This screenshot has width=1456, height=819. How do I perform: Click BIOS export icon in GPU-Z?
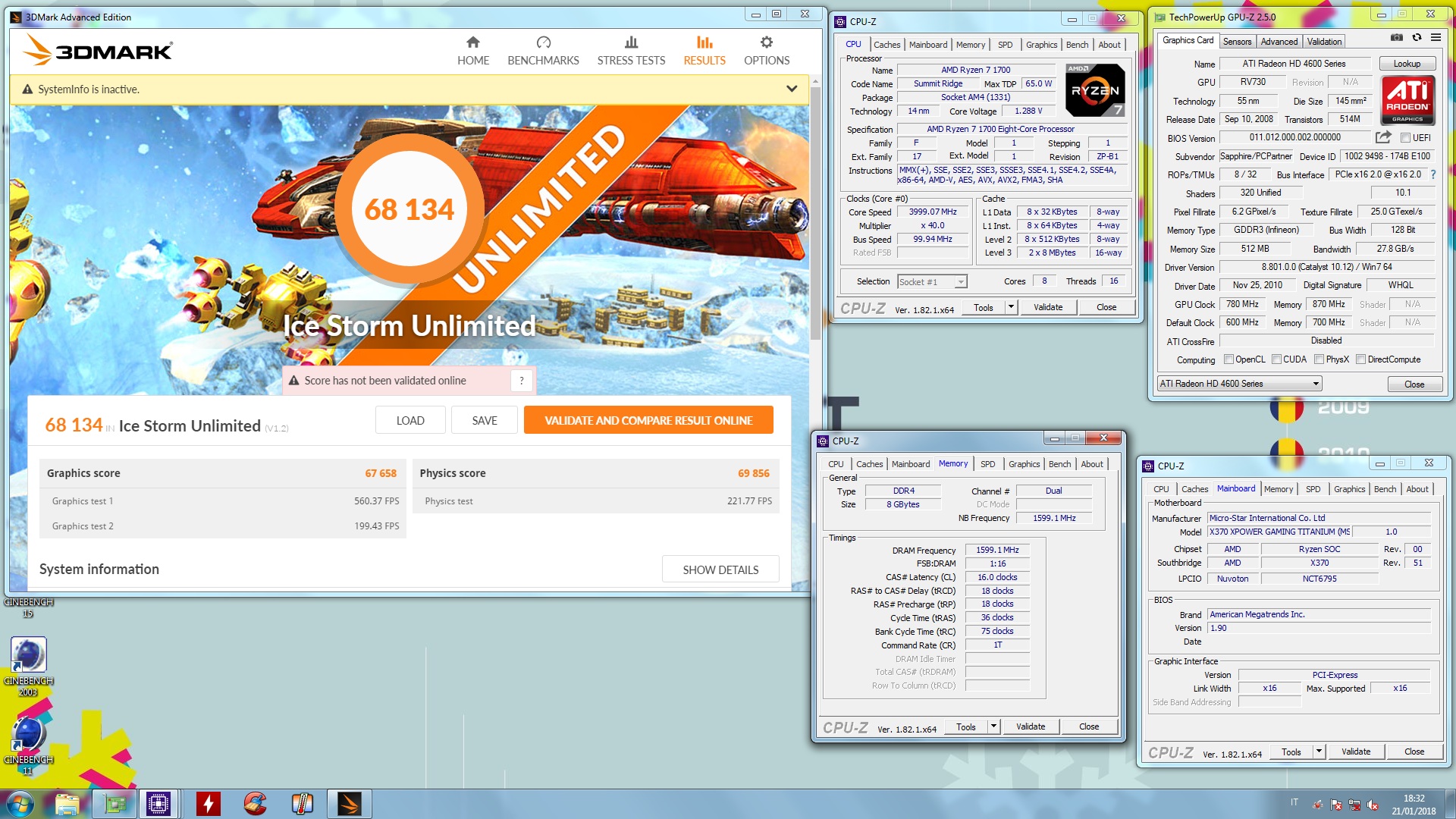point(1383,137)
